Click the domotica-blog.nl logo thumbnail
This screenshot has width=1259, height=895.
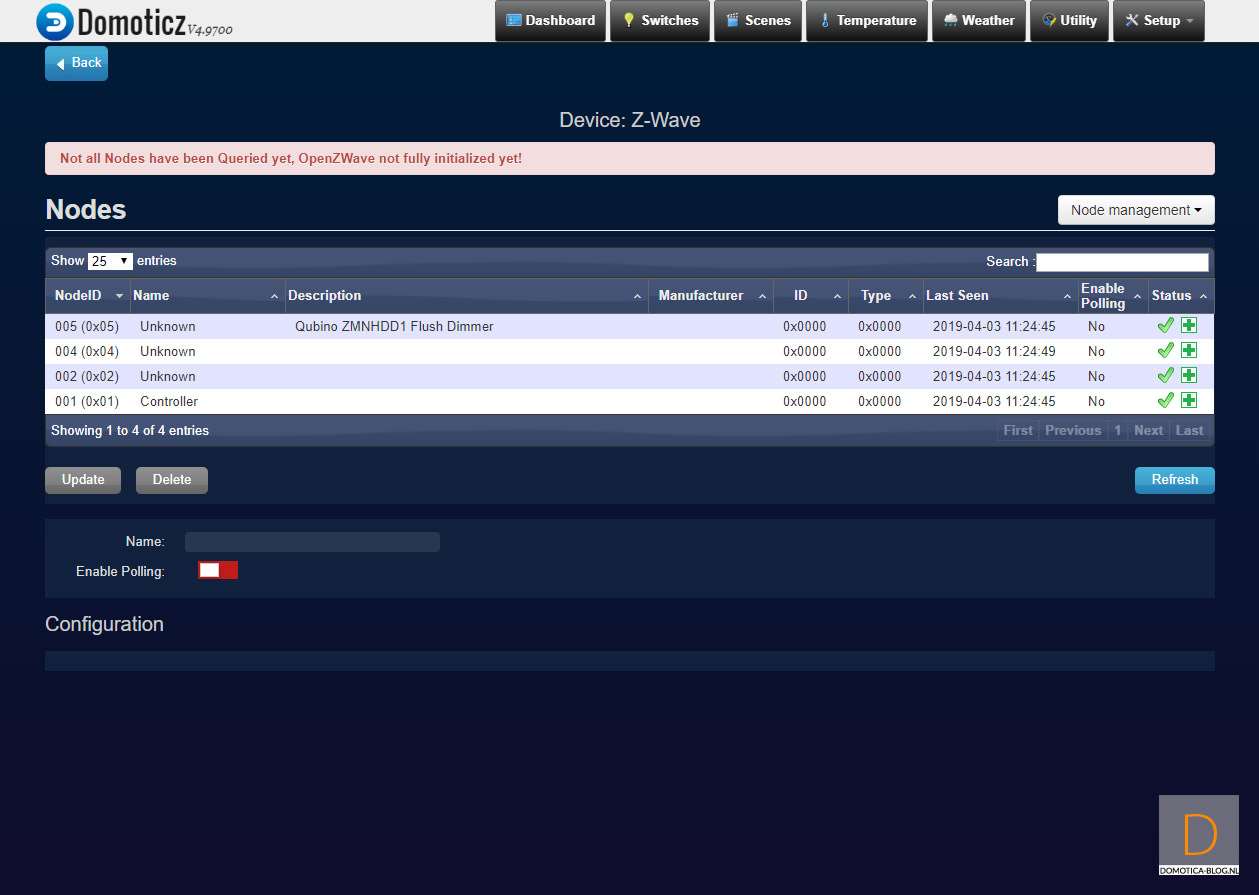tap(1198, 835)
